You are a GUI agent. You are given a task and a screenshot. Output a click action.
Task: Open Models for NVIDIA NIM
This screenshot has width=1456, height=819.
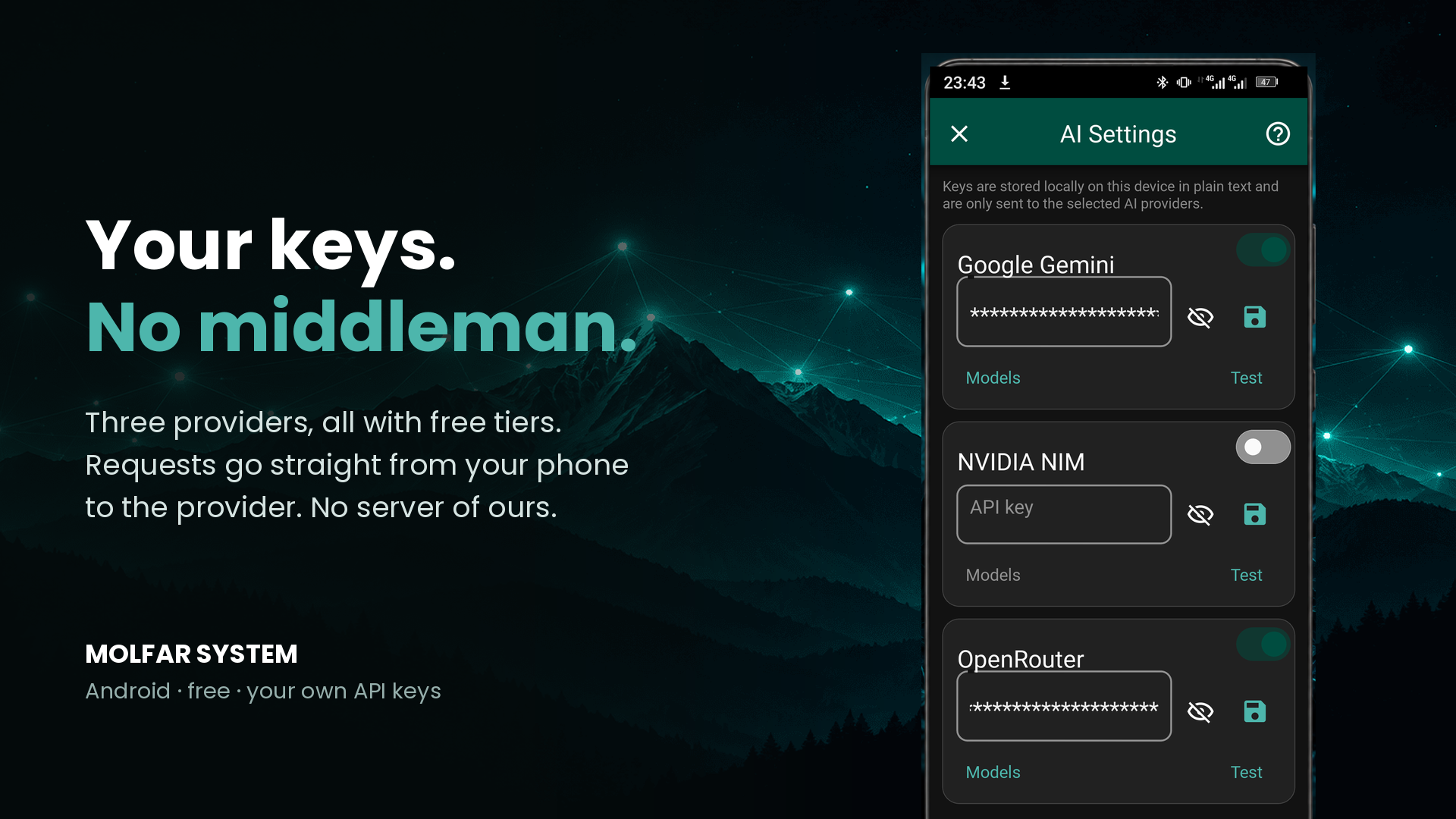[x=993, y=575]
